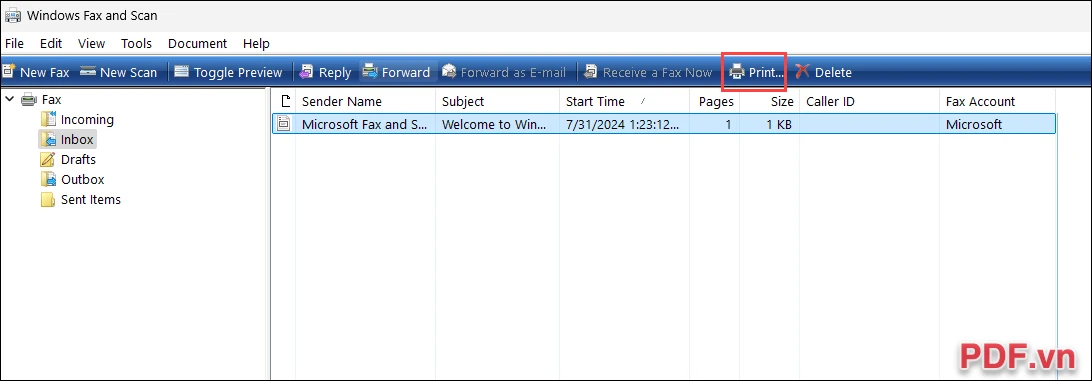Click the 7/31/2024 1:23:12 start time cell

point(623,125)
